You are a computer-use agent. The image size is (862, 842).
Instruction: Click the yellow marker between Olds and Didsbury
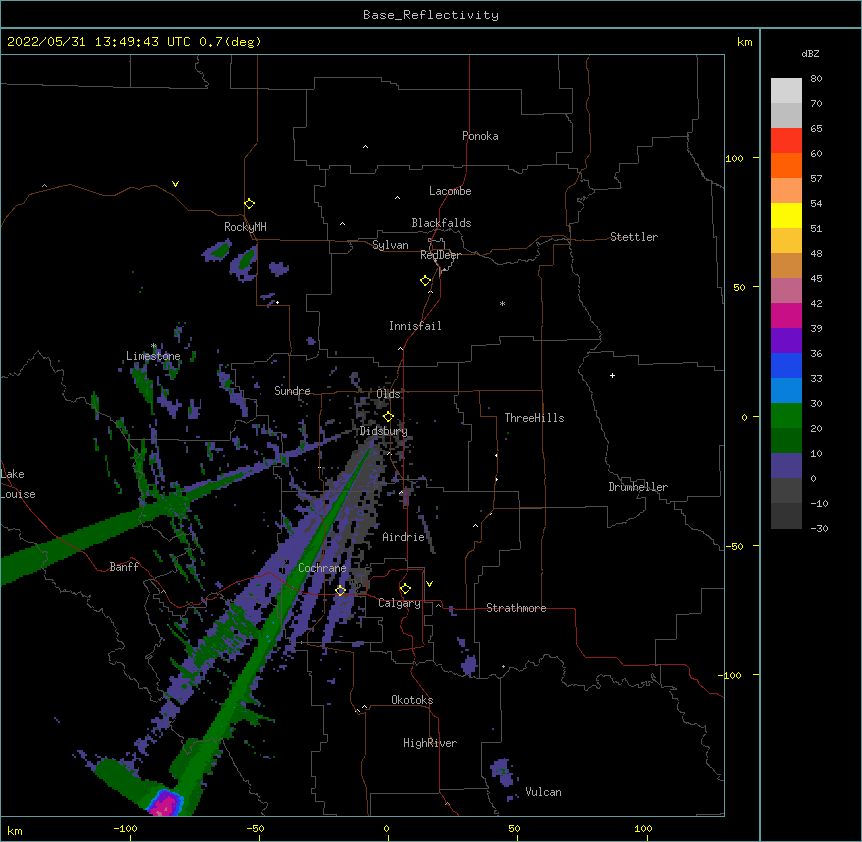388,417
